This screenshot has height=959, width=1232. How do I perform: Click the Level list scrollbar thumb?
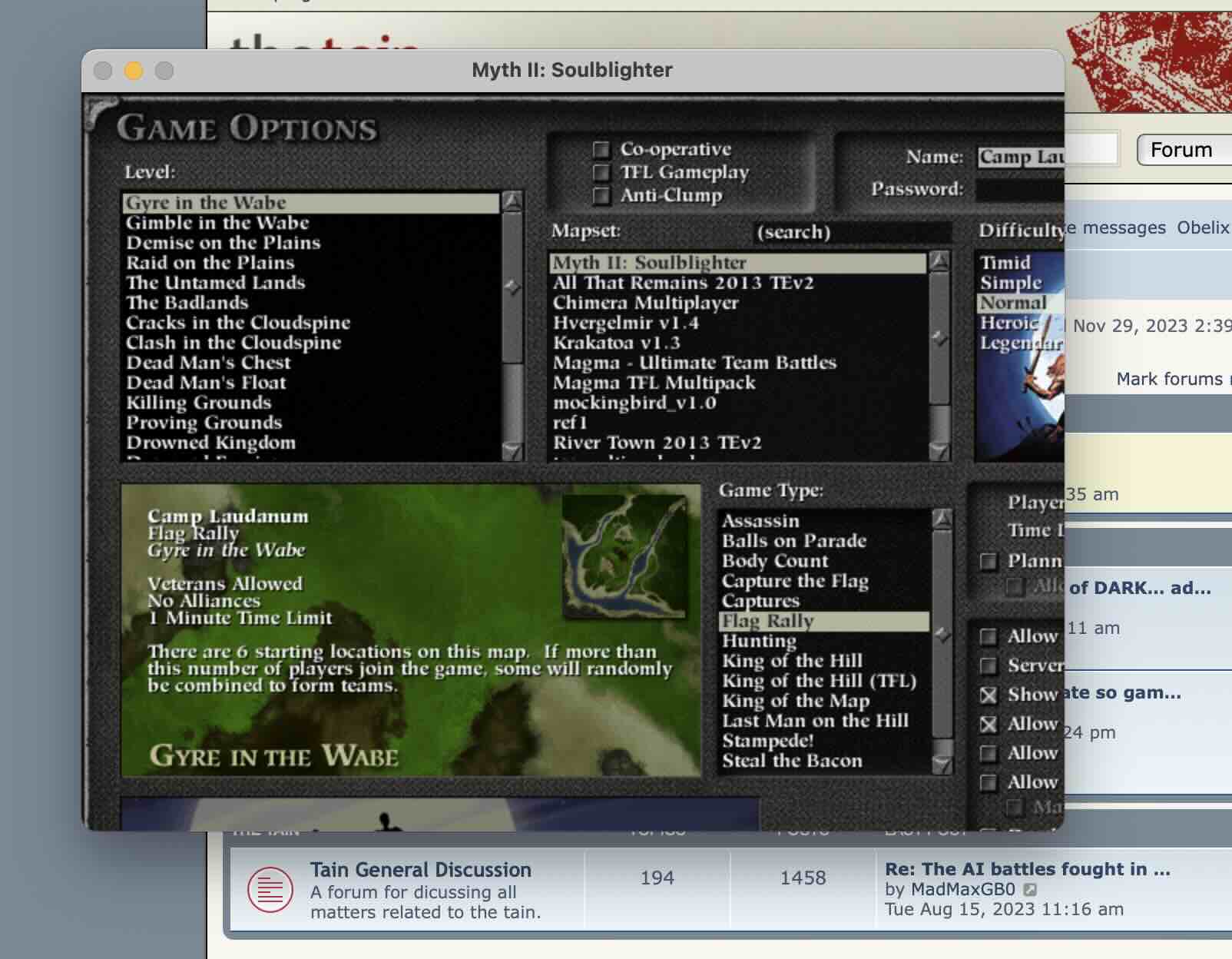pos(512,287)
